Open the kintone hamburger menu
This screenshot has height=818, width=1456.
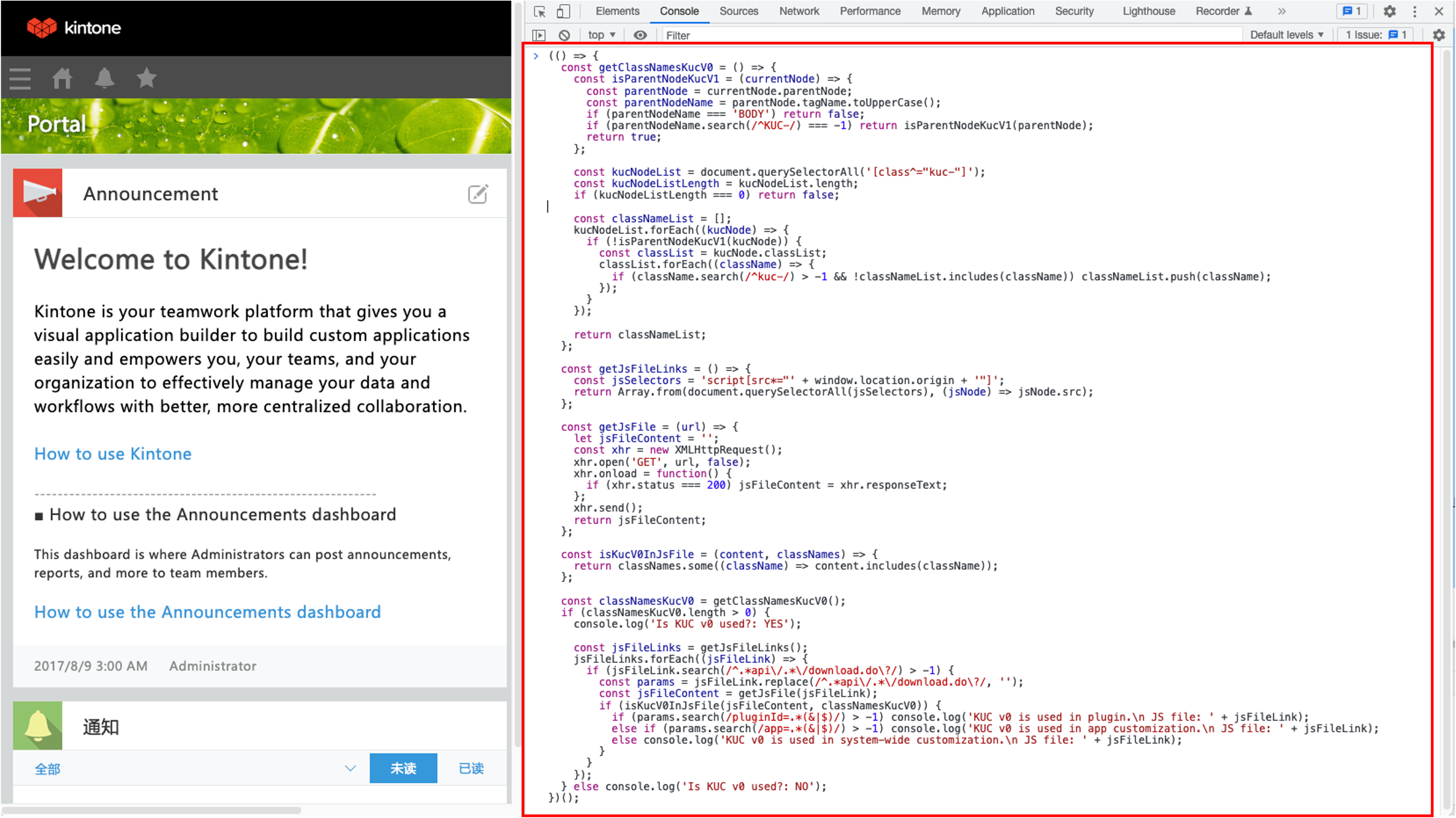20,78
